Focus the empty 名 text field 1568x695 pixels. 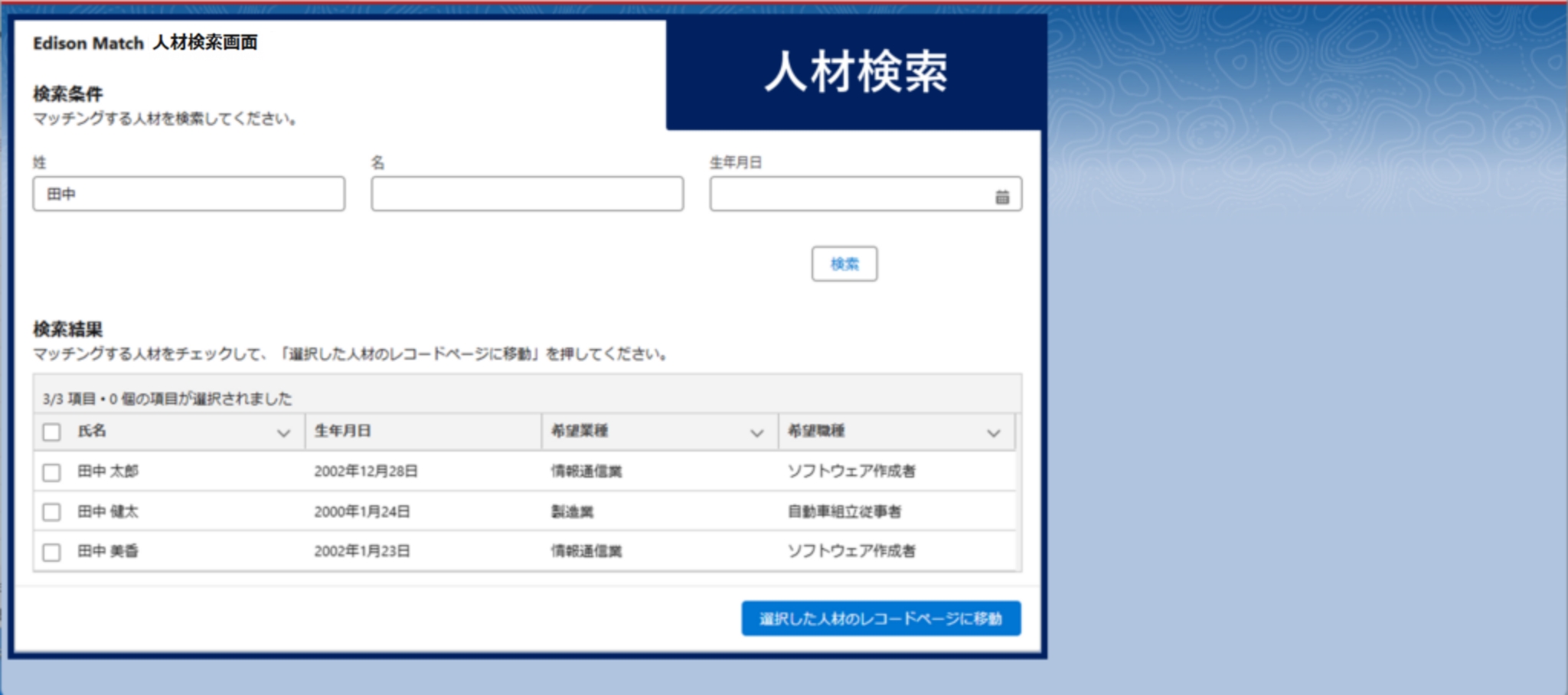click(x=527, y=194)
